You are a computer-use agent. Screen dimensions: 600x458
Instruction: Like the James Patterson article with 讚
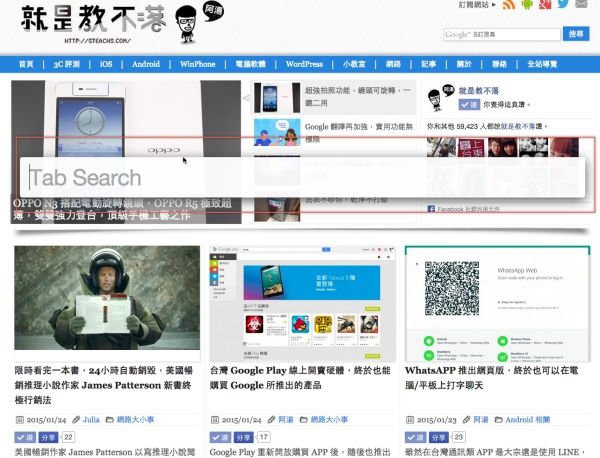[x=25, y=437]
